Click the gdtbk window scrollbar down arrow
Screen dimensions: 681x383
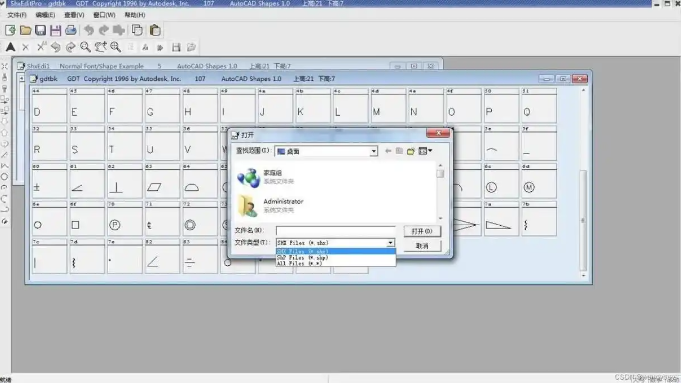[x=583, y=276]
